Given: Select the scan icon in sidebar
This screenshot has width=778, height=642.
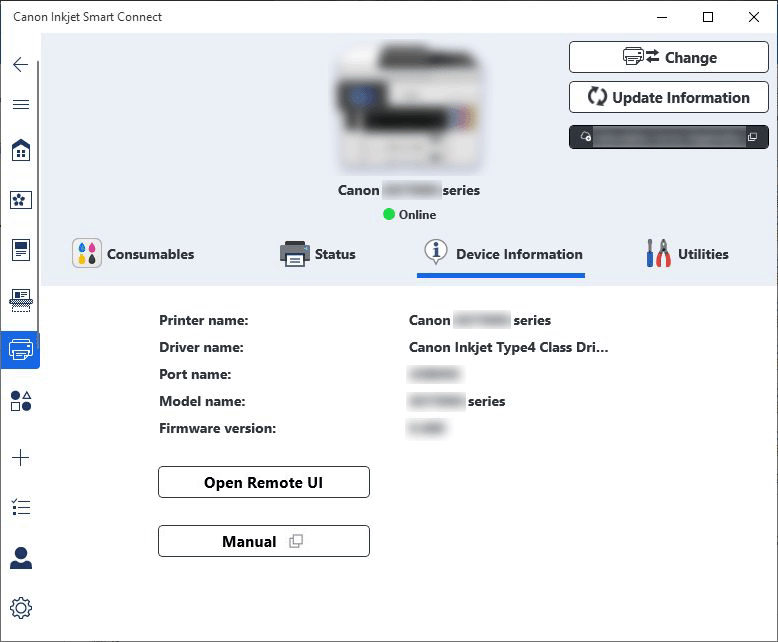Looking at the screenshot, I should tap(20, 299).
